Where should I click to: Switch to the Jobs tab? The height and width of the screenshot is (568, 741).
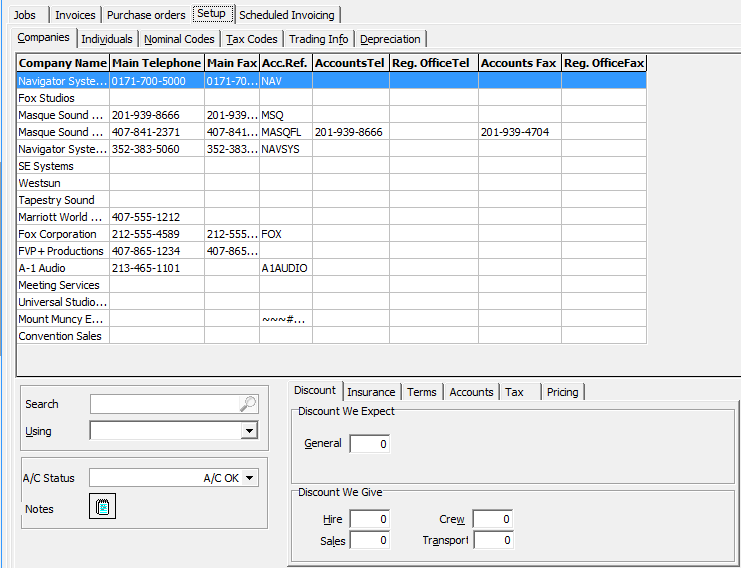click(25, 15)
